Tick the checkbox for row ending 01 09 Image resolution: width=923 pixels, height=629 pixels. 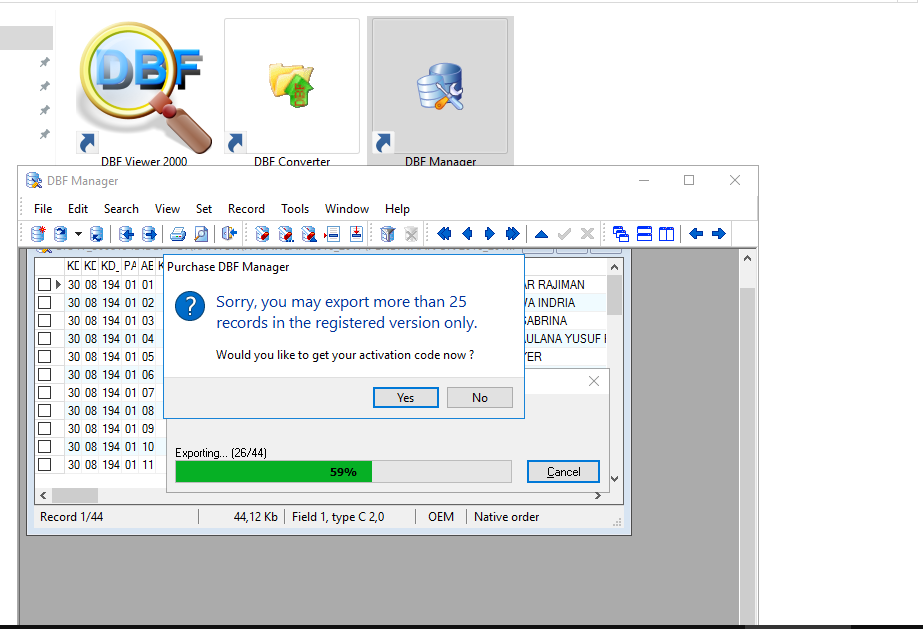tap(45, 429)
